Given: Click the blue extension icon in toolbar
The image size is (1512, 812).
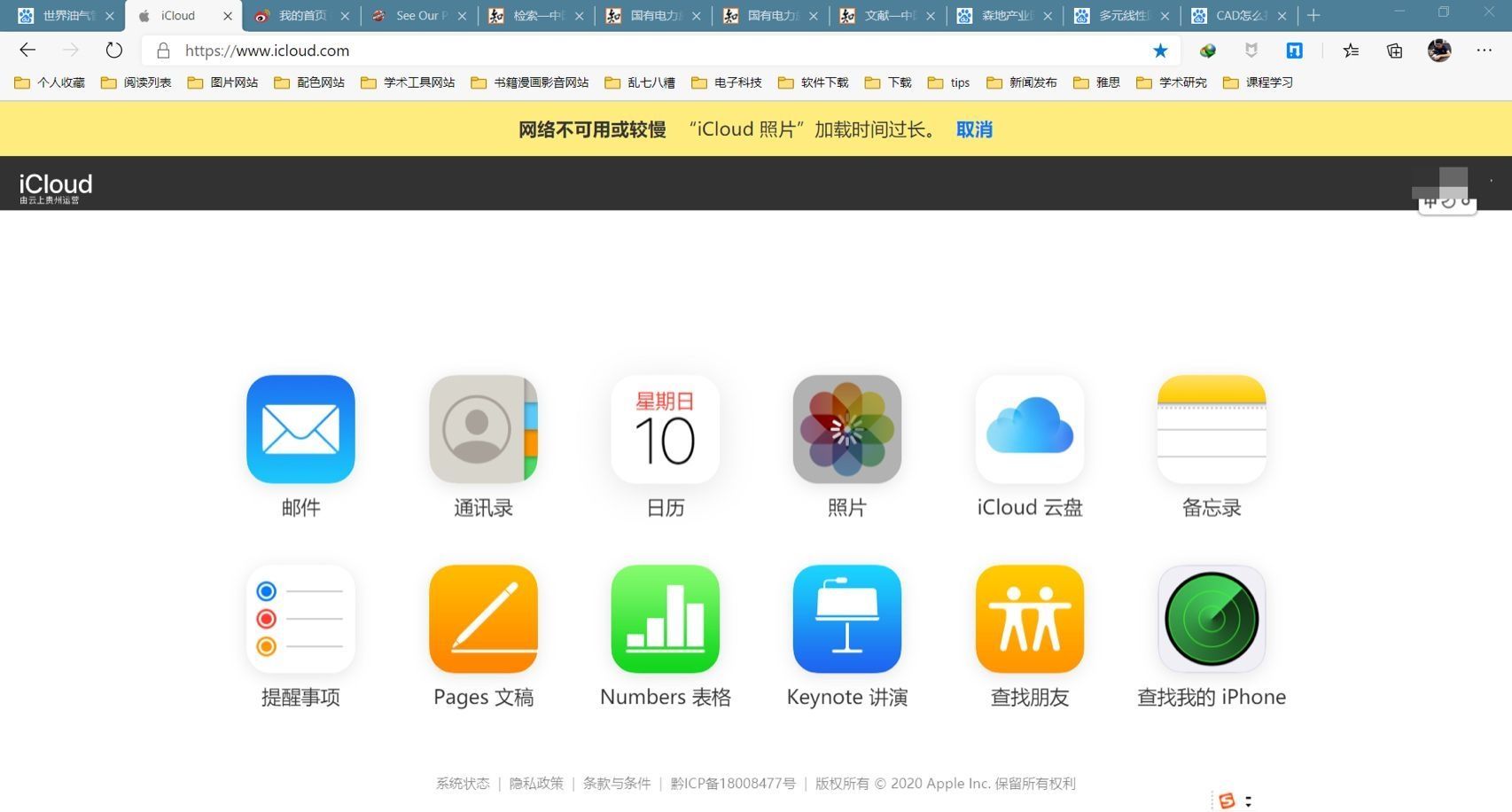Looking at the screenshot, I should click(1294, 51).
